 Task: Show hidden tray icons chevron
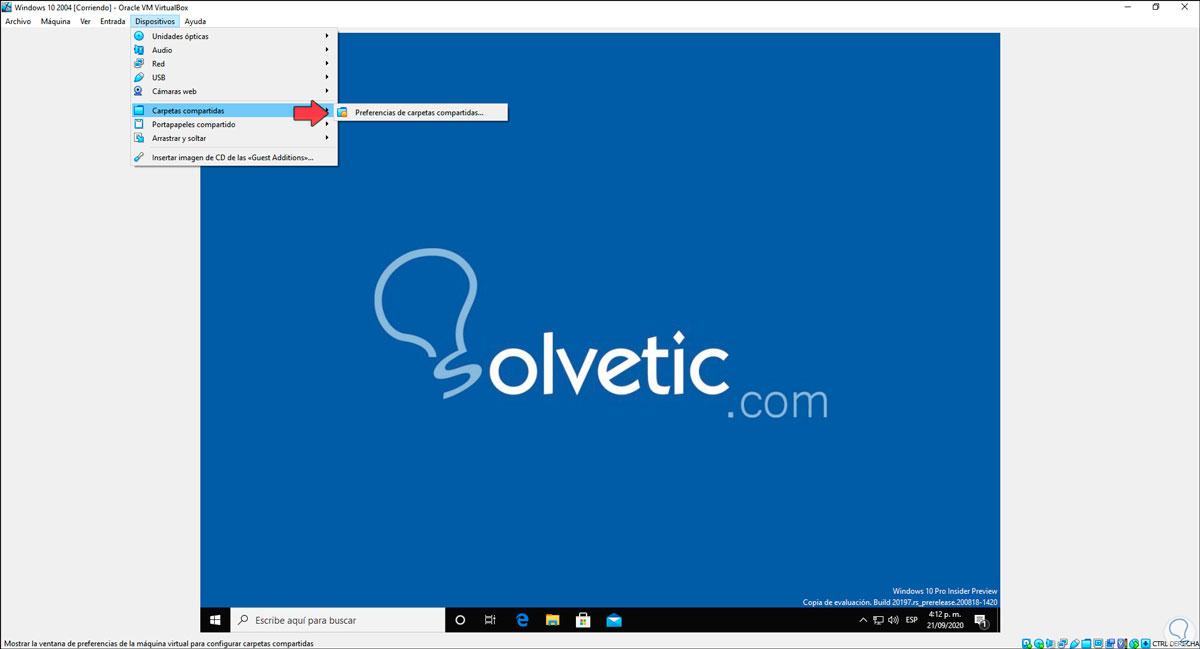point(863,620)
